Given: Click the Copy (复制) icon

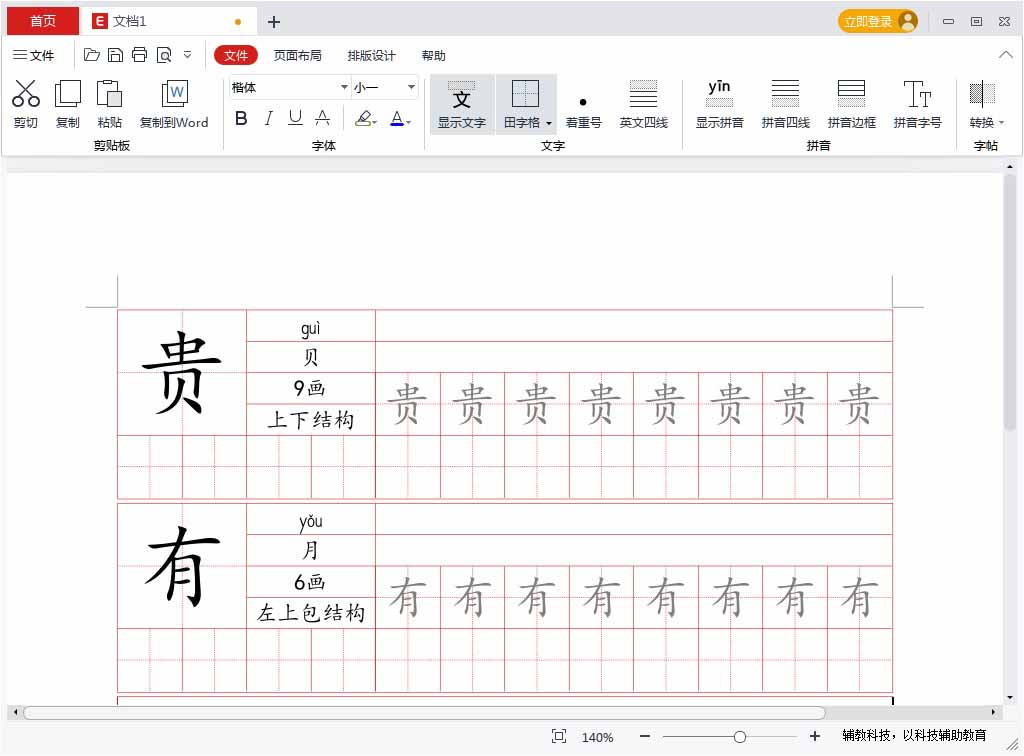Looking at the screenshot, I should 67,93.
